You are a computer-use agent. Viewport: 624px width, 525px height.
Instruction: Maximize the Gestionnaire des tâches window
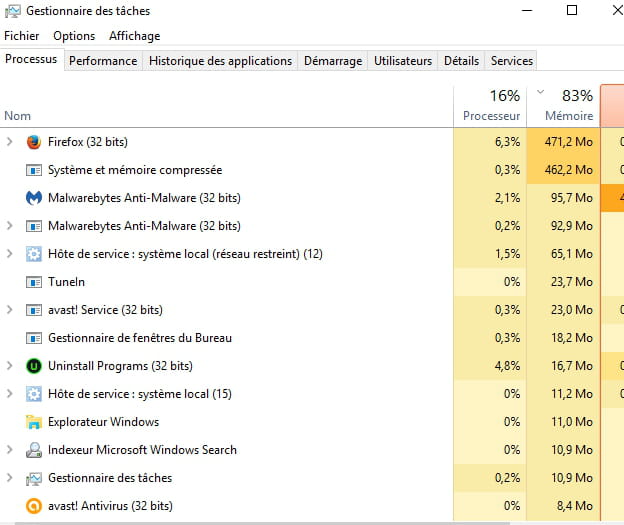[572, 10]
